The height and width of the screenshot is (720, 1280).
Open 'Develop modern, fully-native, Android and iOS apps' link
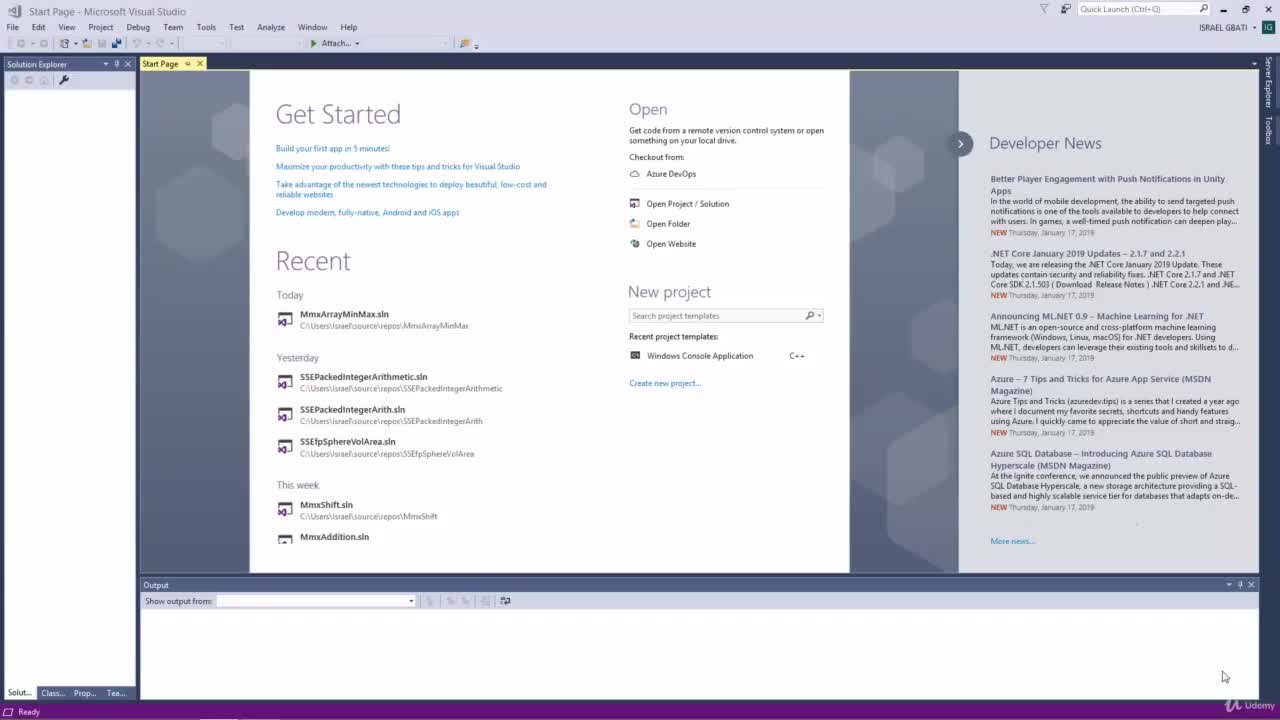[x=368, y=212]
